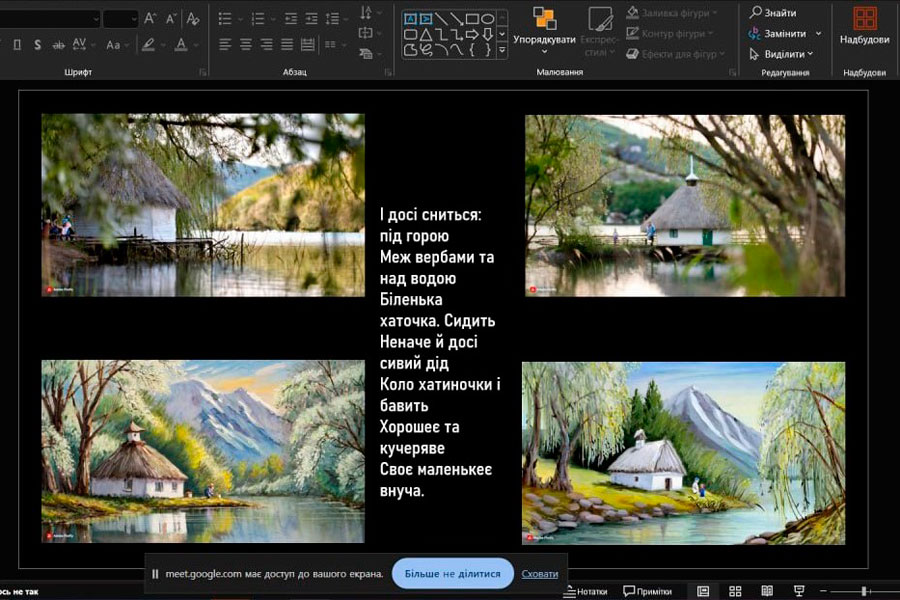Click the font color swatch button
The width and height of the screenshot is (900, 600).
[x=181, y=45]
